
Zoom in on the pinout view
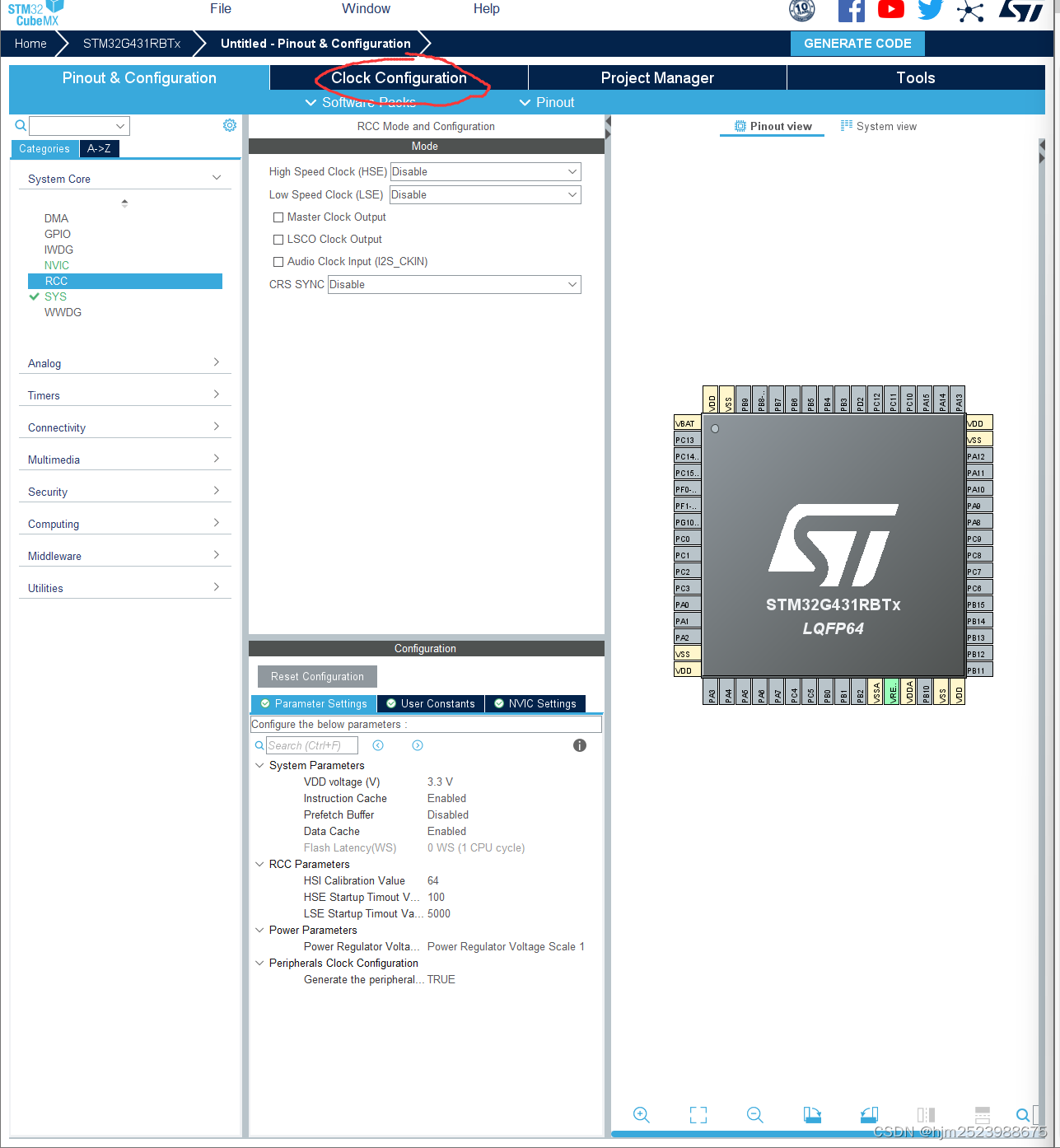(642, 1114)
